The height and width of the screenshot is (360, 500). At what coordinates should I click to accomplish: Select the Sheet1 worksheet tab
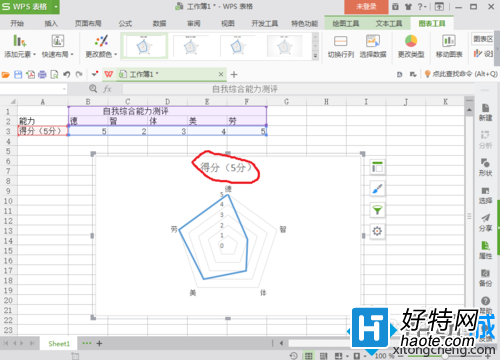click(59, 343)
